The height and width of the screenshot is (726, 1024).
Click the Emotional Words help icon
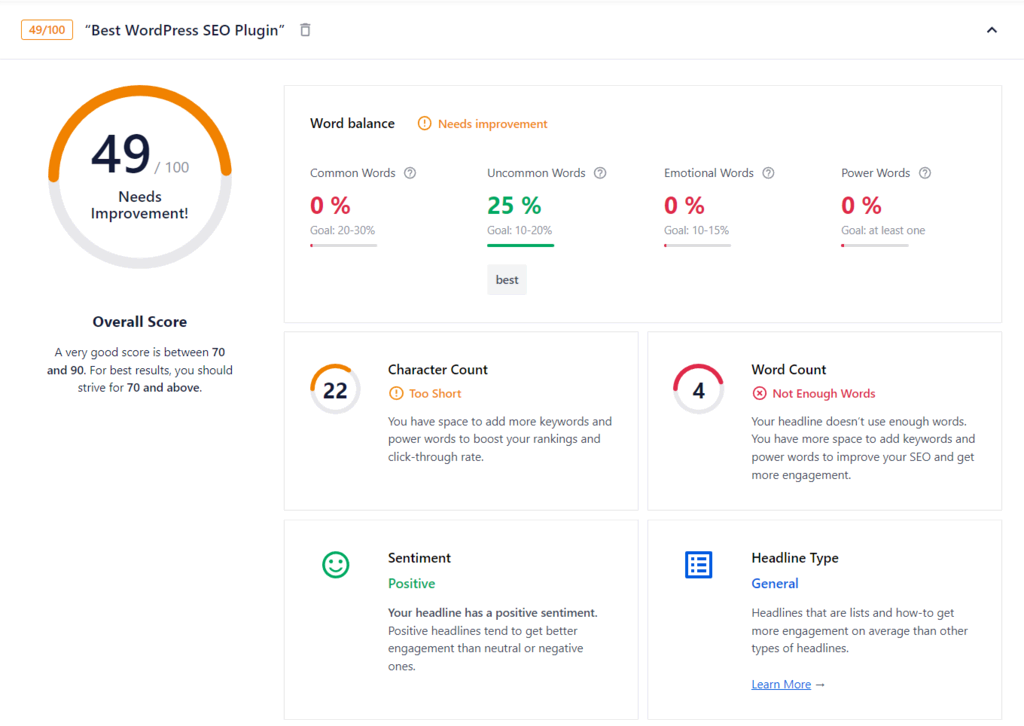coord(768,173)
